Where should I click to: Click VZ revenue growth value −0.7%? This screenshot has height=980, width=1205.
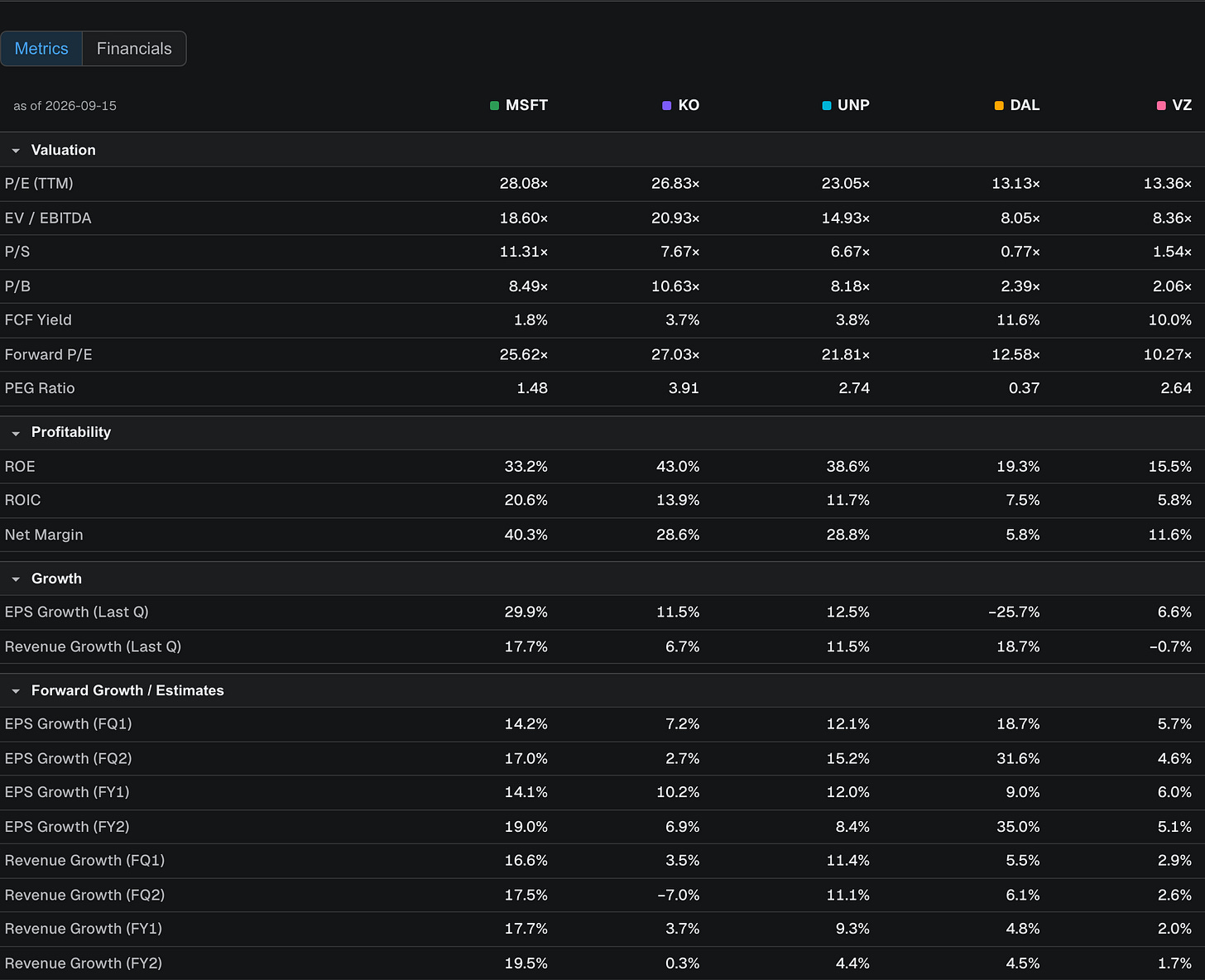(x=1170, y=647)
